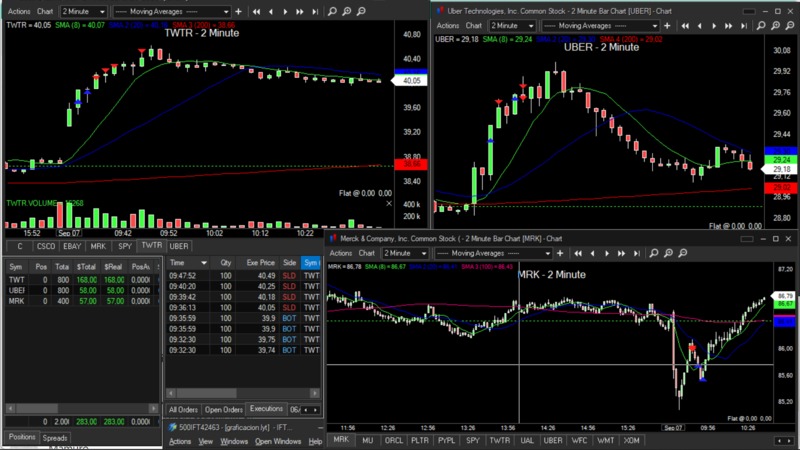800x450 pixels.
Task: Click Open Windows in the bottom menu bar
Action: pyautogui.click(x=278, y=441)
